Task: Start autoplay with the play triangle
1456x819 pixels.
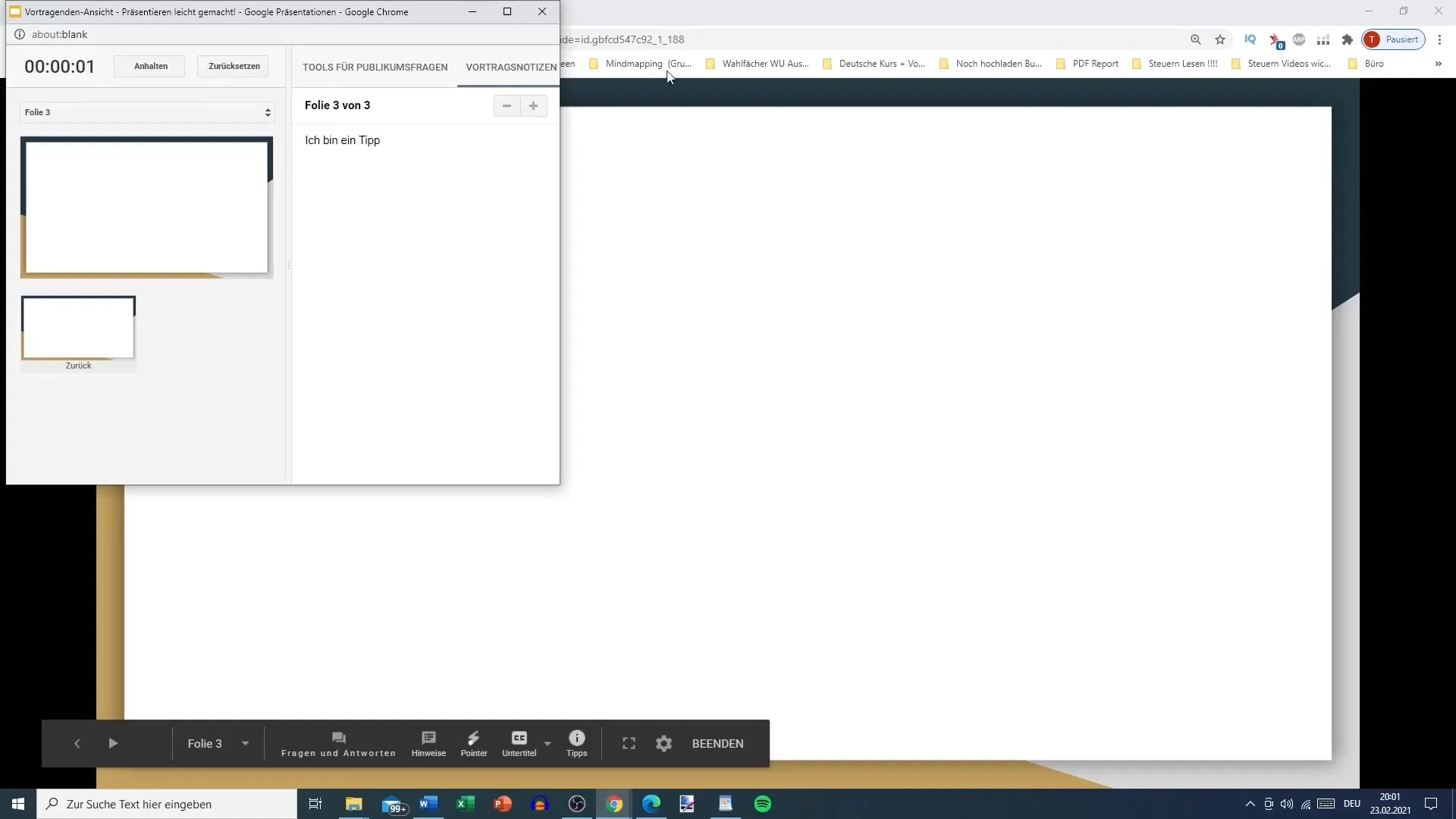Action: [113, 743]
